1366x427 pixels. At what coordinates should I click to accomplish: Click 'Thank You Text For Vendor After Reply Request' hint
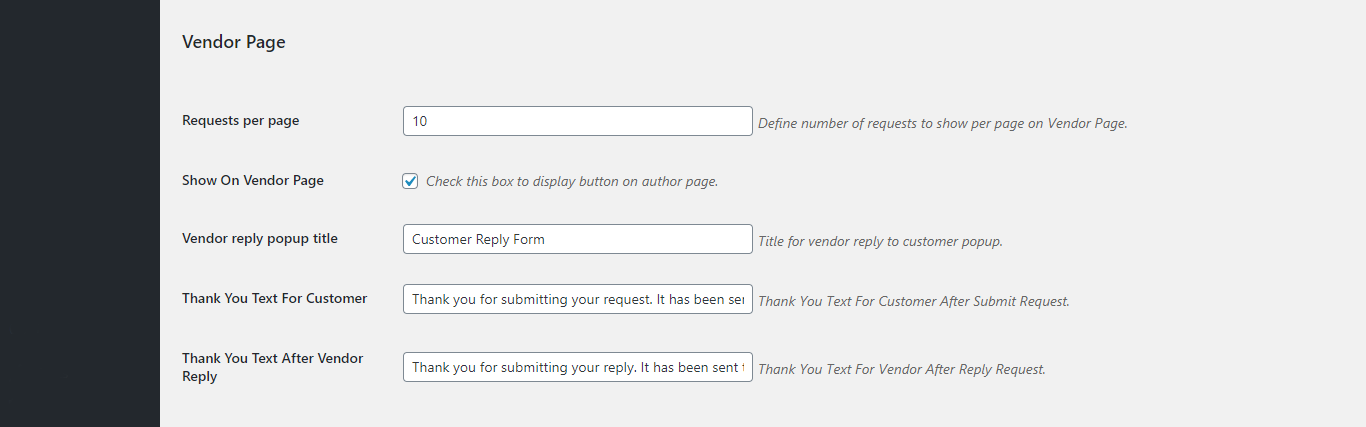tap(902, 369)
